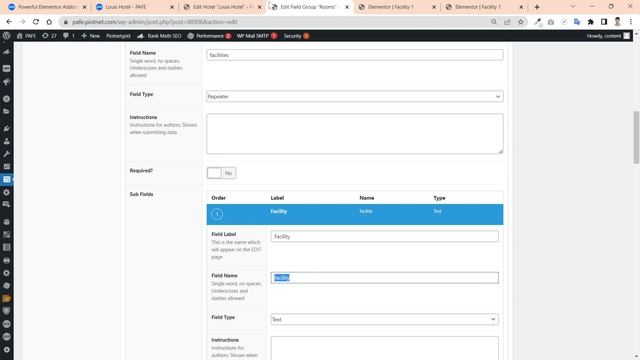Click the browser forward arrow
The image size is (640, 360).
(x=22, y=22)
